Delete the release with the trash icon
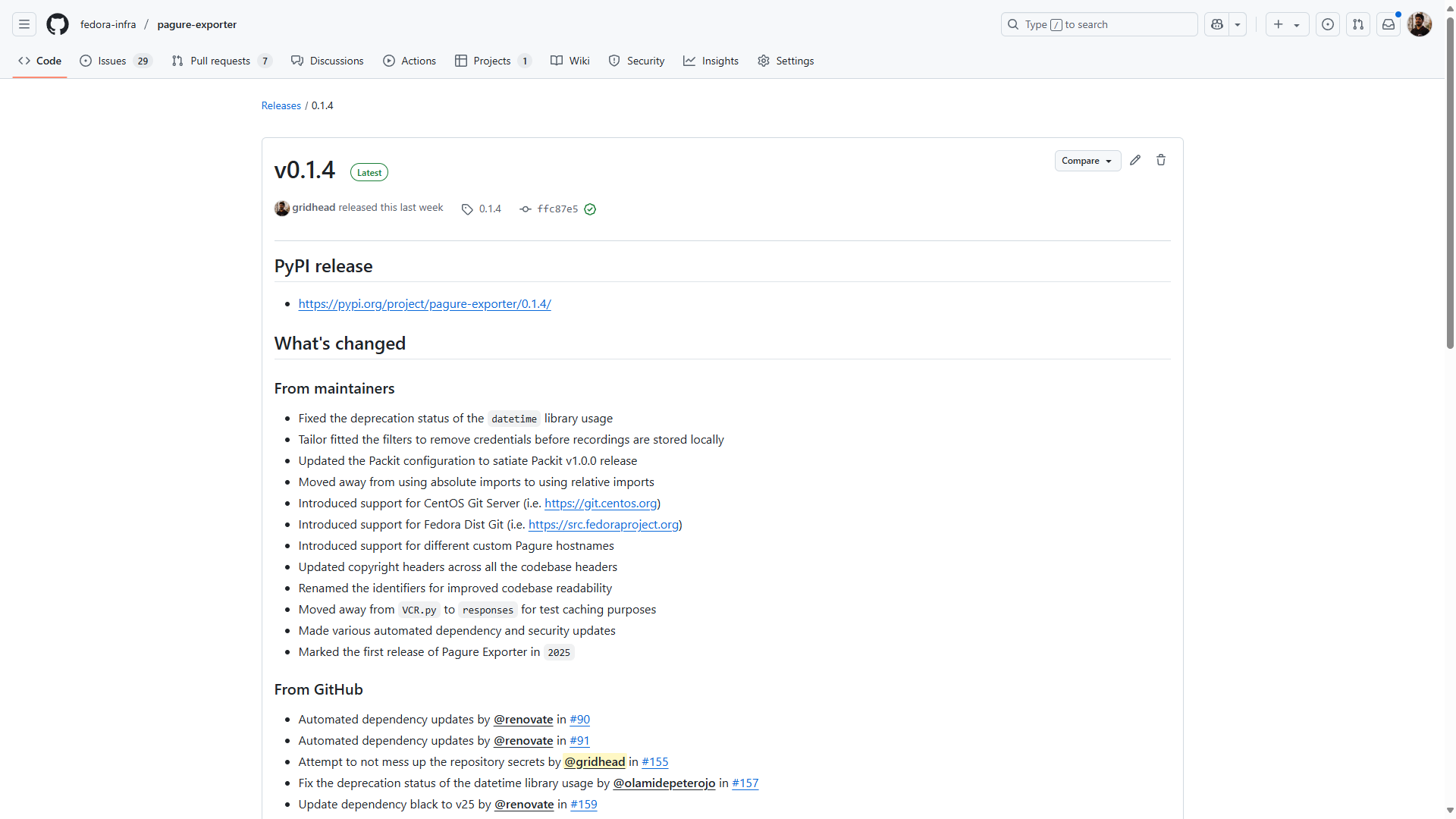The image size is (1456, 819). [x=1161, y=160]
